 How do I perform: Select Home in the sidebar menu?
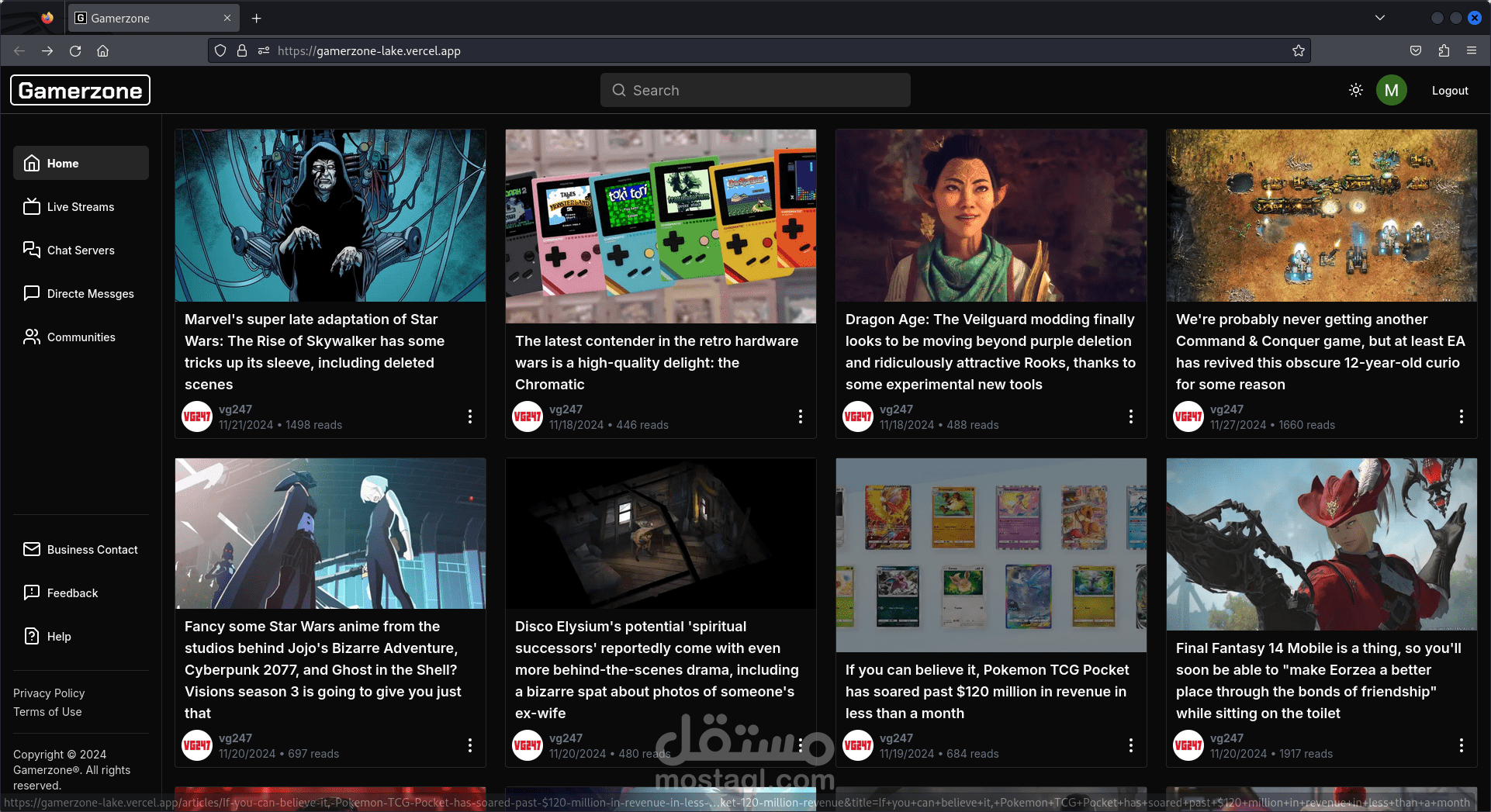pyautogui.click(x=81, y=163)
